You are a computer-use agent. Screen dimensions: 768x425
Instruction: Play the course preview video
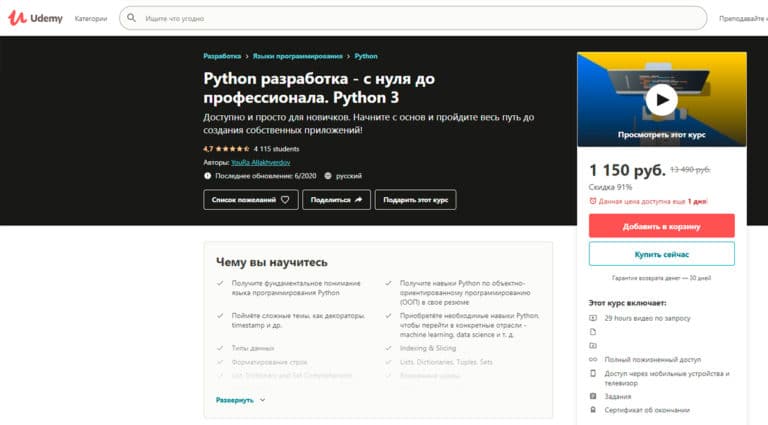661,98
